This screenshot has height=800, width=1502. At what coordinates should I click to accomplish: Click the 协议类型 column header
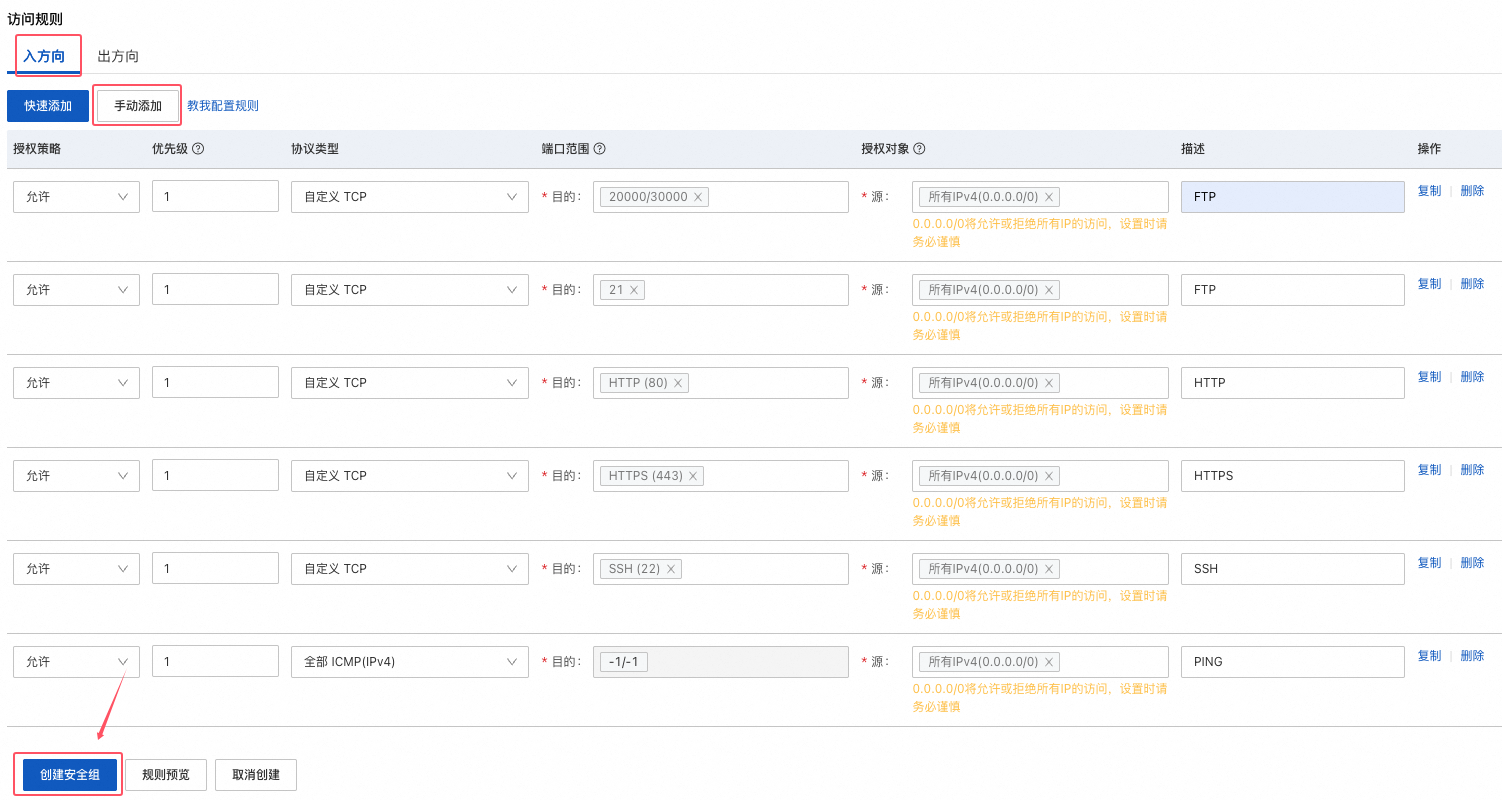point(315,148)
